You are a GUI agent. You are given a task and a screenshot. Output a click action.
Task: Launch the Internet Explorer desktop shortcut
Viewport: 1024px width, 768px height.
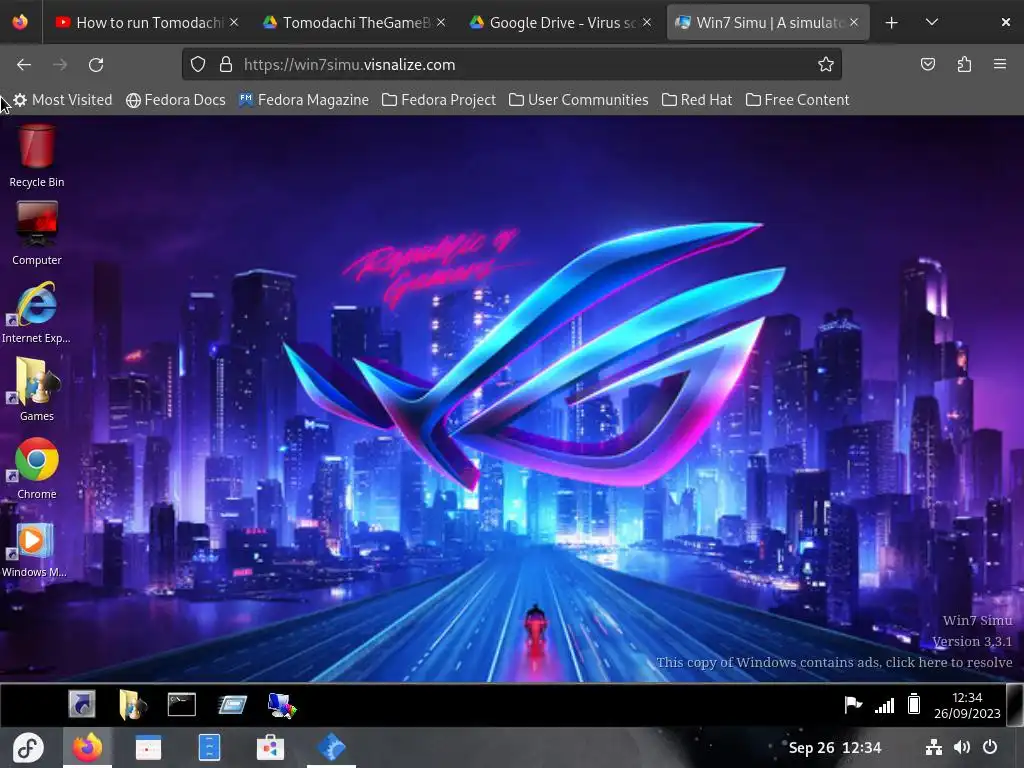click(36, 312)
